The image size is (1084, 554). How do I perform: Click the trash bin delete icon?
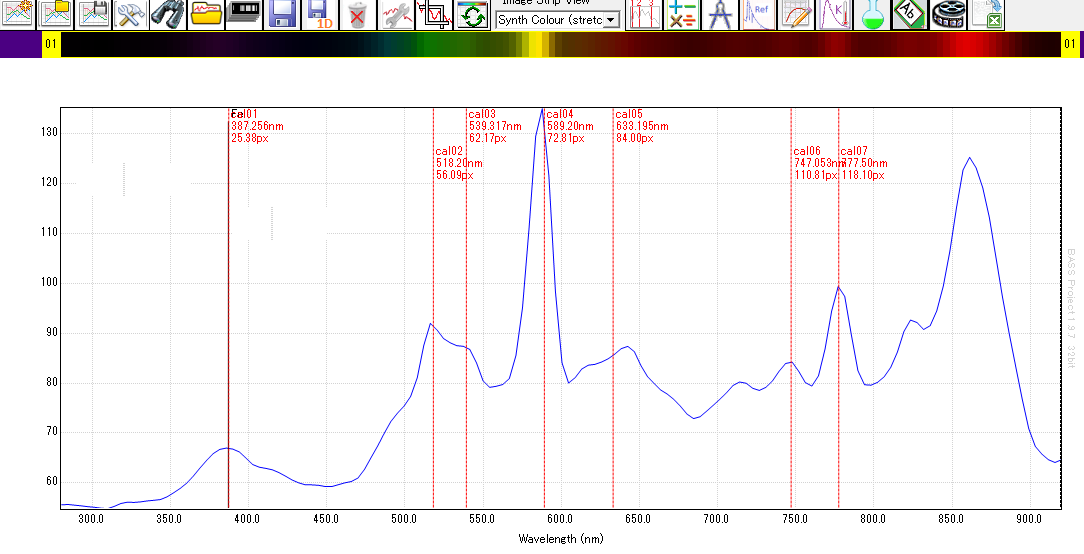(357, 14)
